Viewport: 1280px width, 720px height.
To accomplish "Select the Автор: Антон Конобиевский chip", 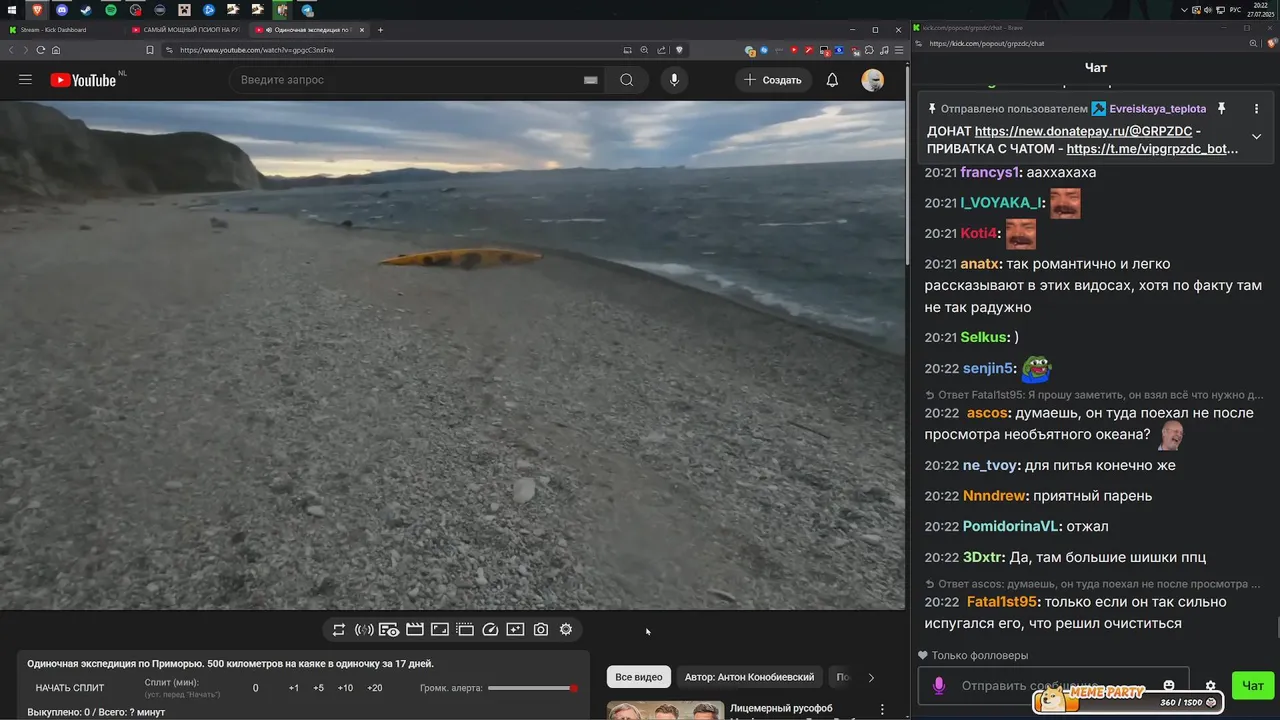I will (749, 677).
